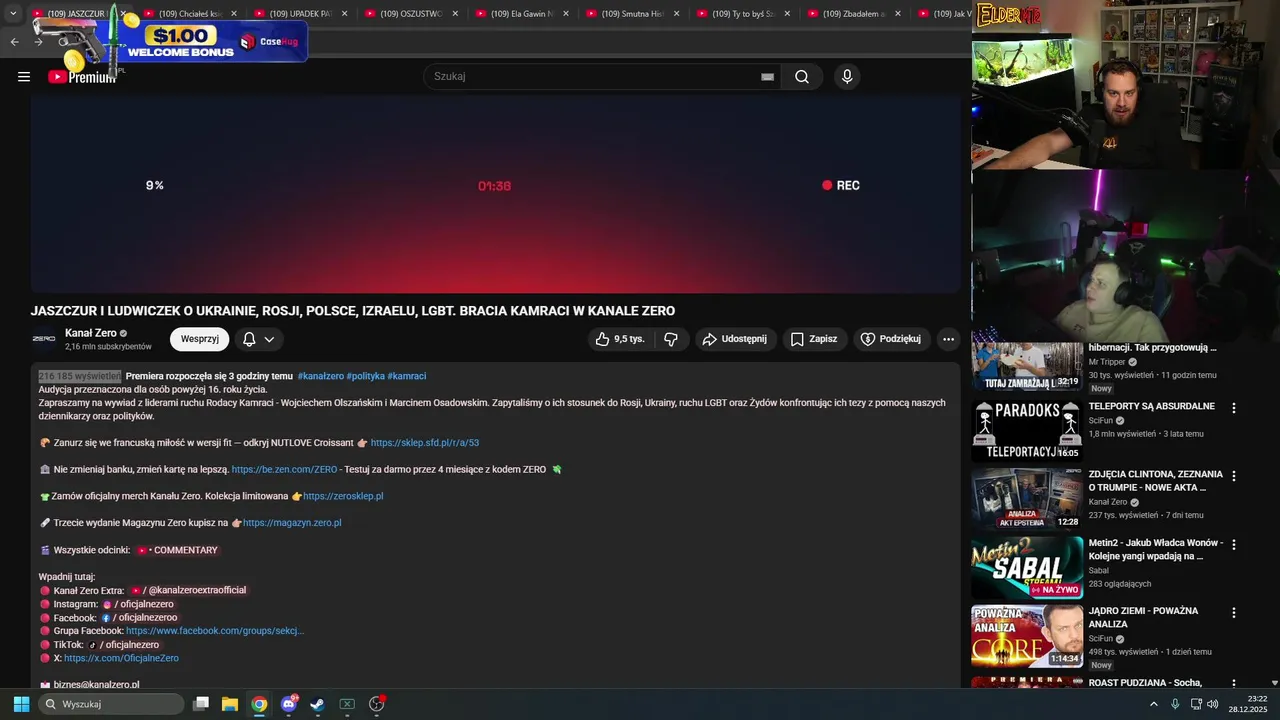The height and width of the screenshot is (720, 1280).
Task: Open Steam from the taskbar
Action: 317,704
